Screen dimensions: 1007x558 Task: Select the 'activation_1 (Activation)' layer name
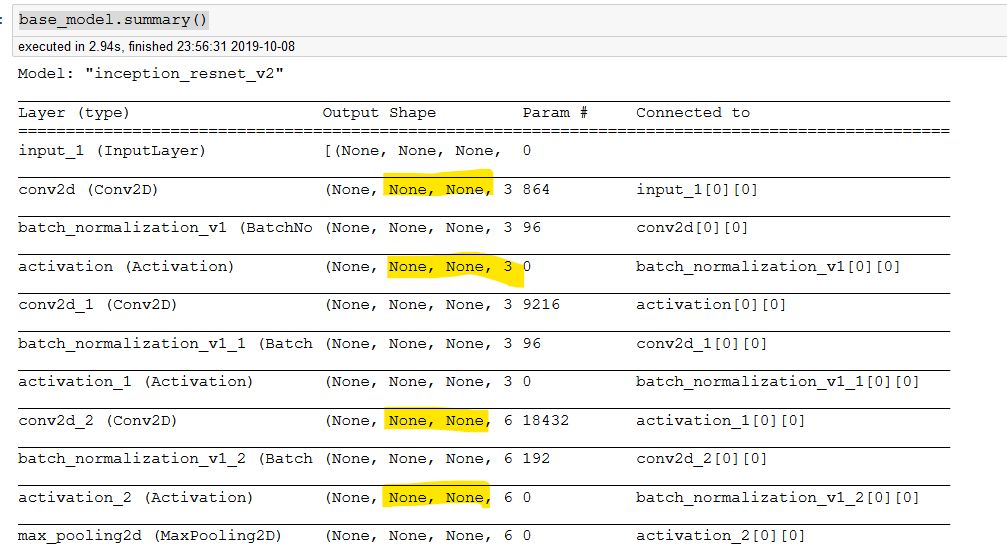click(x=136, y=382)
